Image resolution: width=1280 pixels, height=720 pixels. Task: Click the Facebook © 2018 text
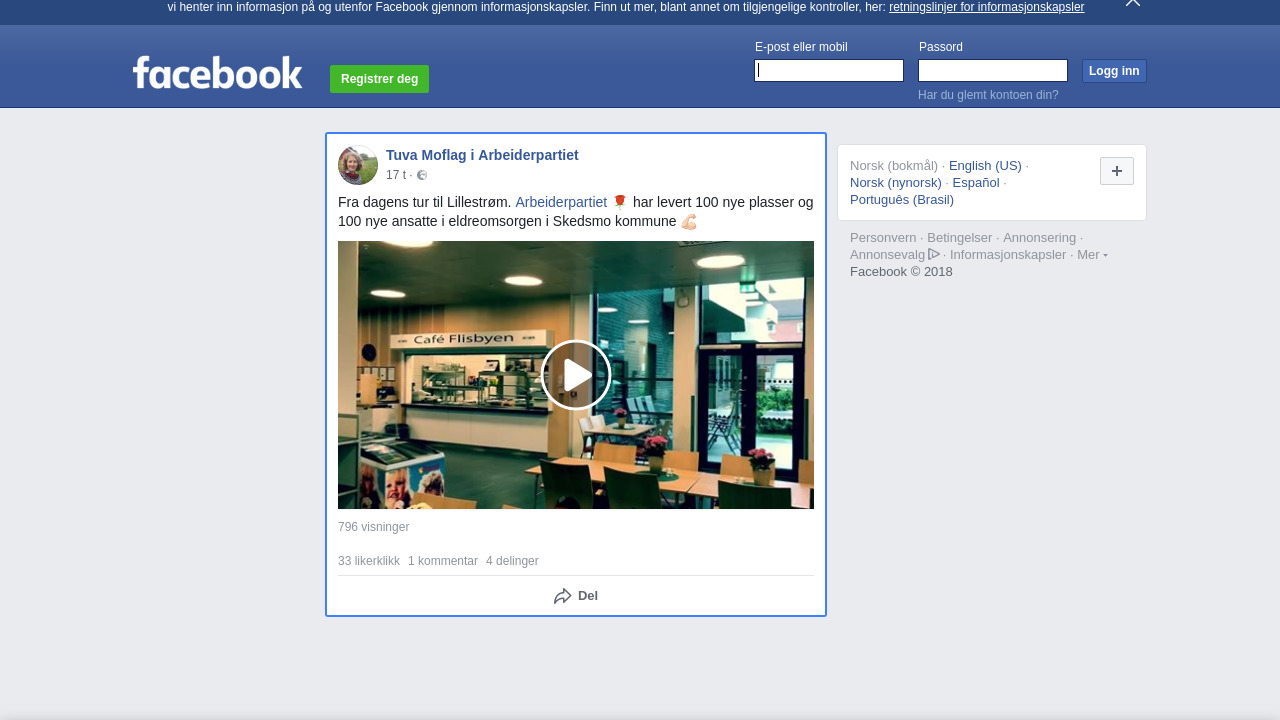pos(901,272)
